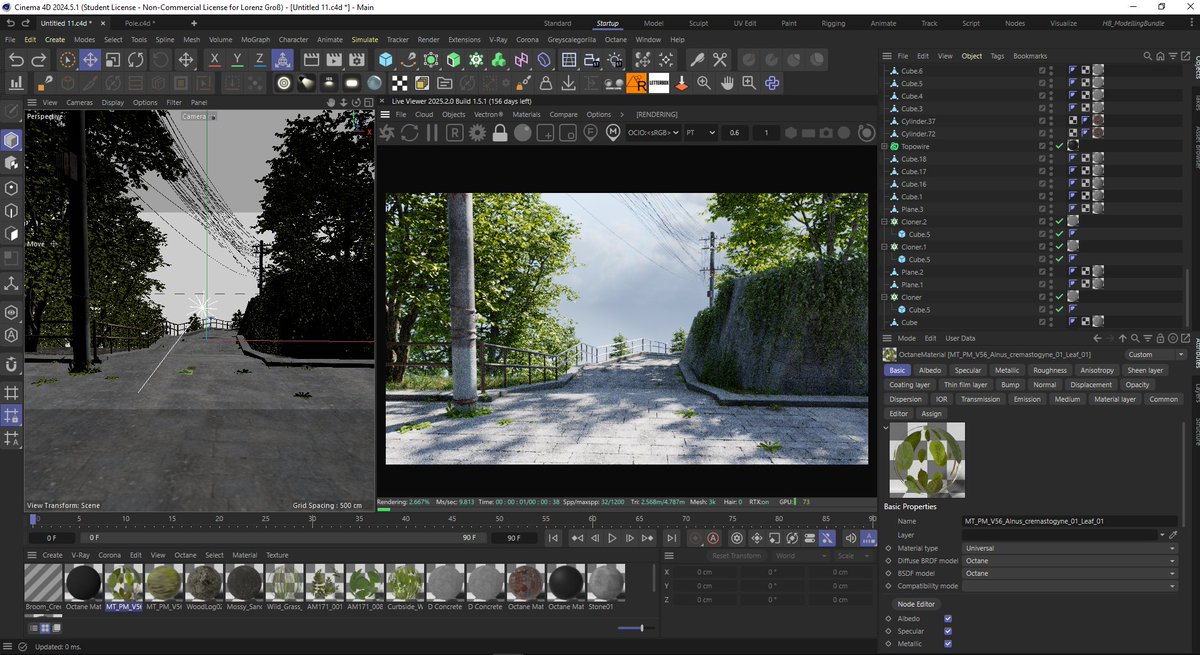Toggle the Albedo checkbox
Viewport: 1200px width, 655px height.
click(x=948, y=619)
